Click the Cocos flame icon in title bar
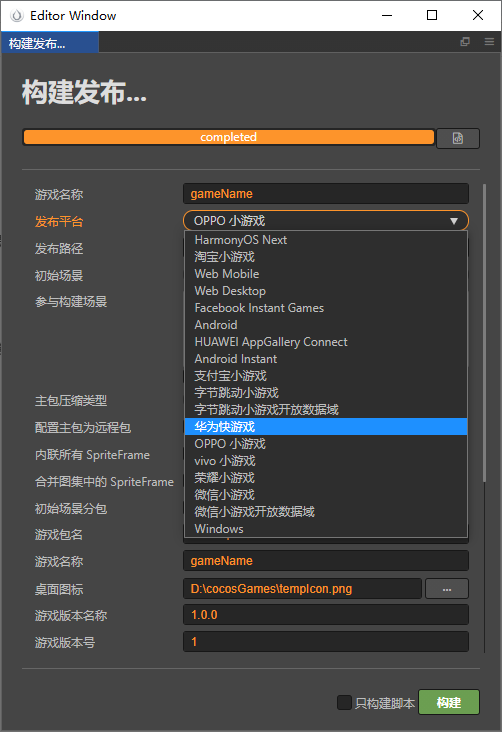This screenshot has height=732, width=502. pos(17,15)
